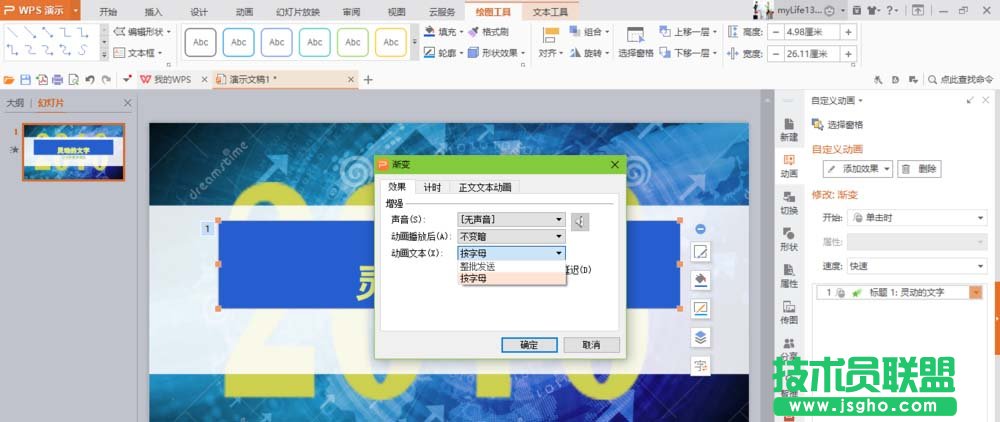Open the 设计 ribbon tab
The width and height of the screenshot is (1000, 422).
[199, 12]
